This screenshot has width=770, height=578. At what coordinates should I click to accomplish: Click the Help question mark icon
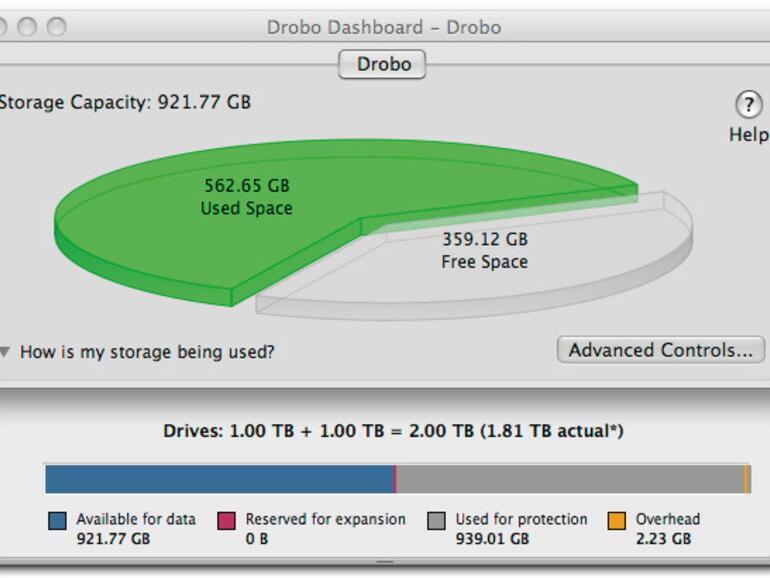point(749,104)
